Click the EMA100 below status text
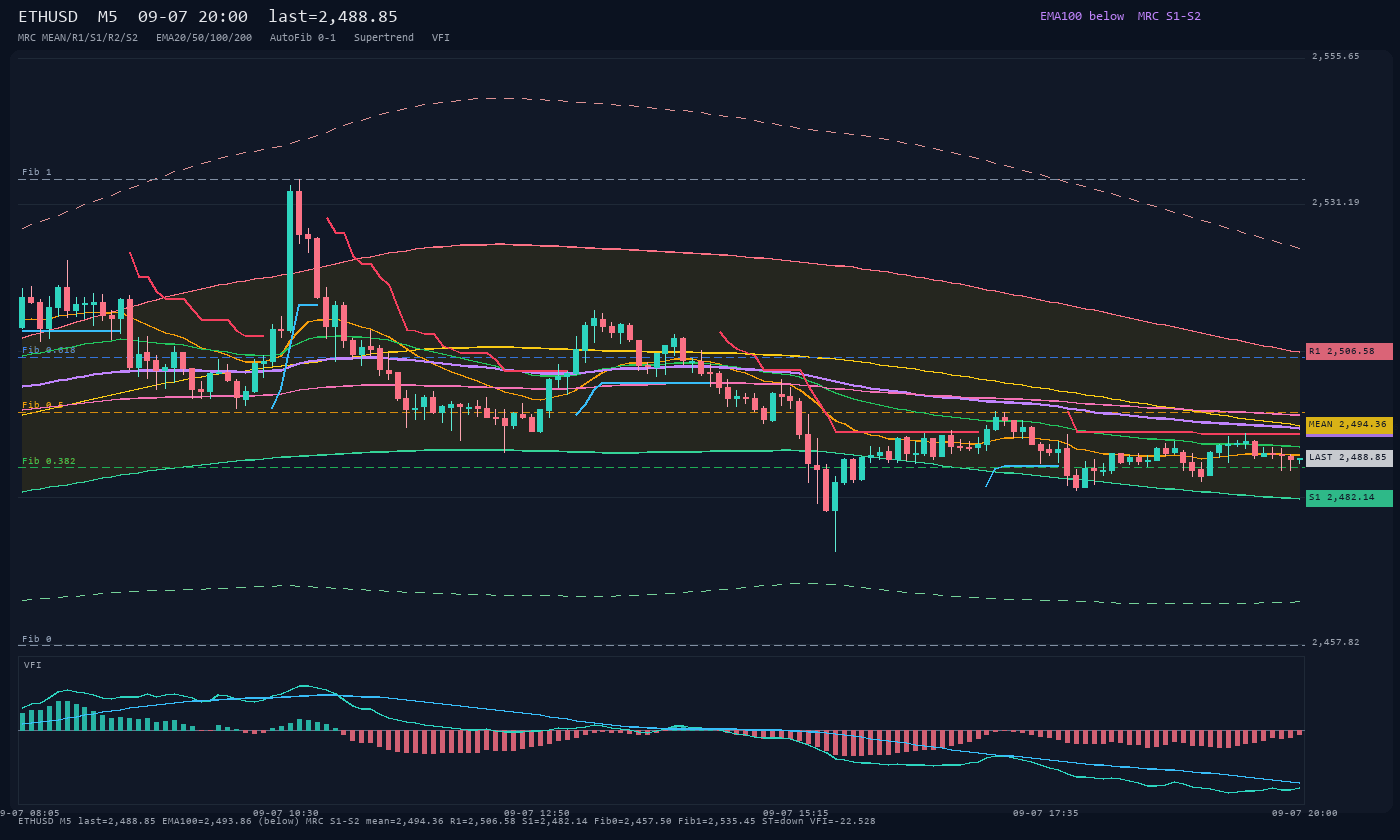The width and height of the screenshot is (1400, 840). click(1082, 16)
